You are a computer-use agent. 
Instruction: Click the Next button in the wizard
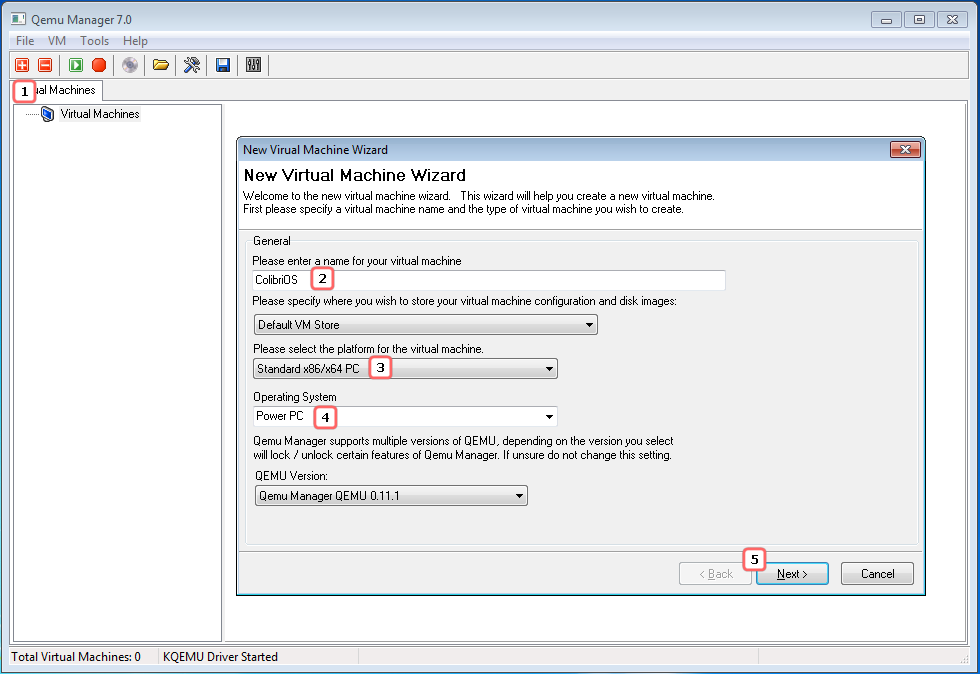(792, 574)
